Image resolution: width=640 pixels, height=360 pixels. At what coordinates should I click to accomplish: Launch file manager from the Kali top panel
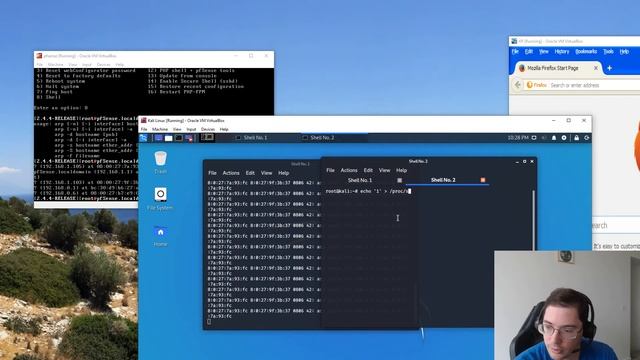click(169, 138)
